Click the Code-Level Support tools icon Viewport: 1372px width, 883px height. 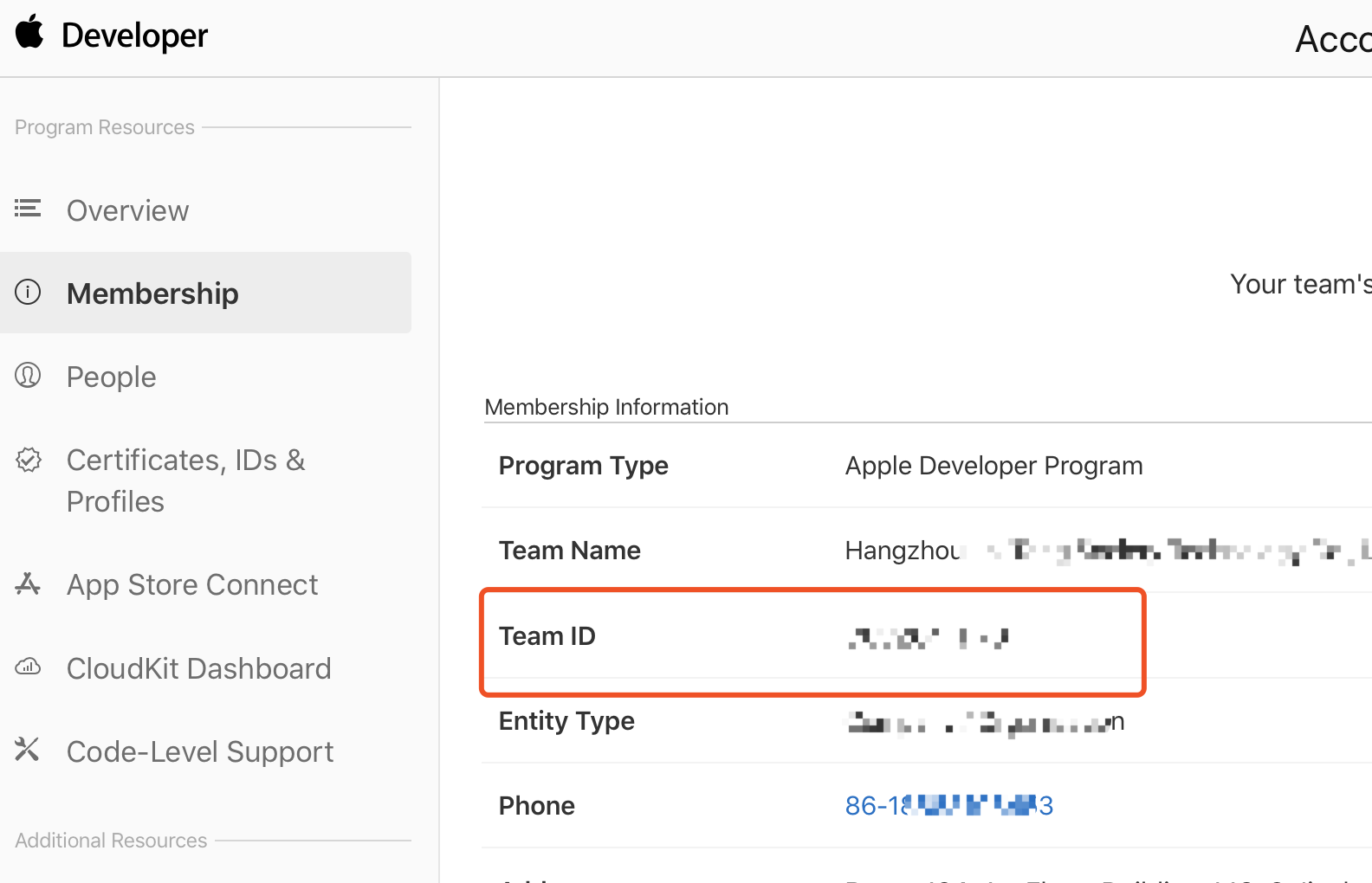pos(27,749)
